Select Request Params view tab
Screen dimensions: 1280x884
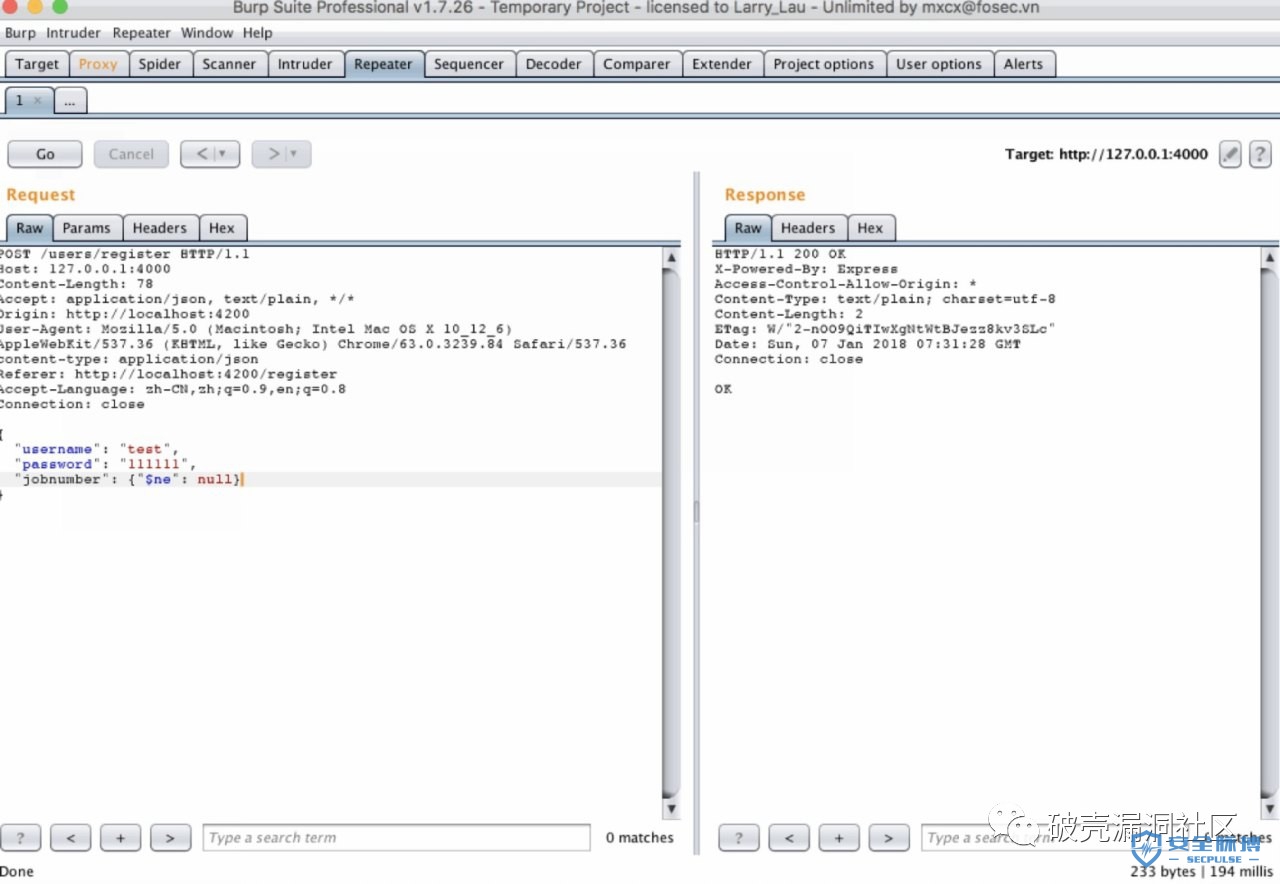87,228
